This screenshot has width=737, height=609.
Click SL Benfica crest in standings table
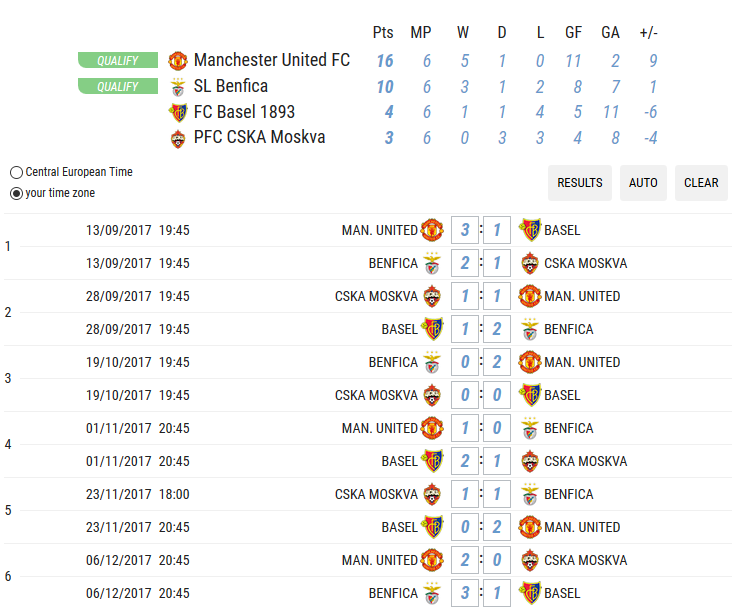pyautogui.click(x=178, y=86)
